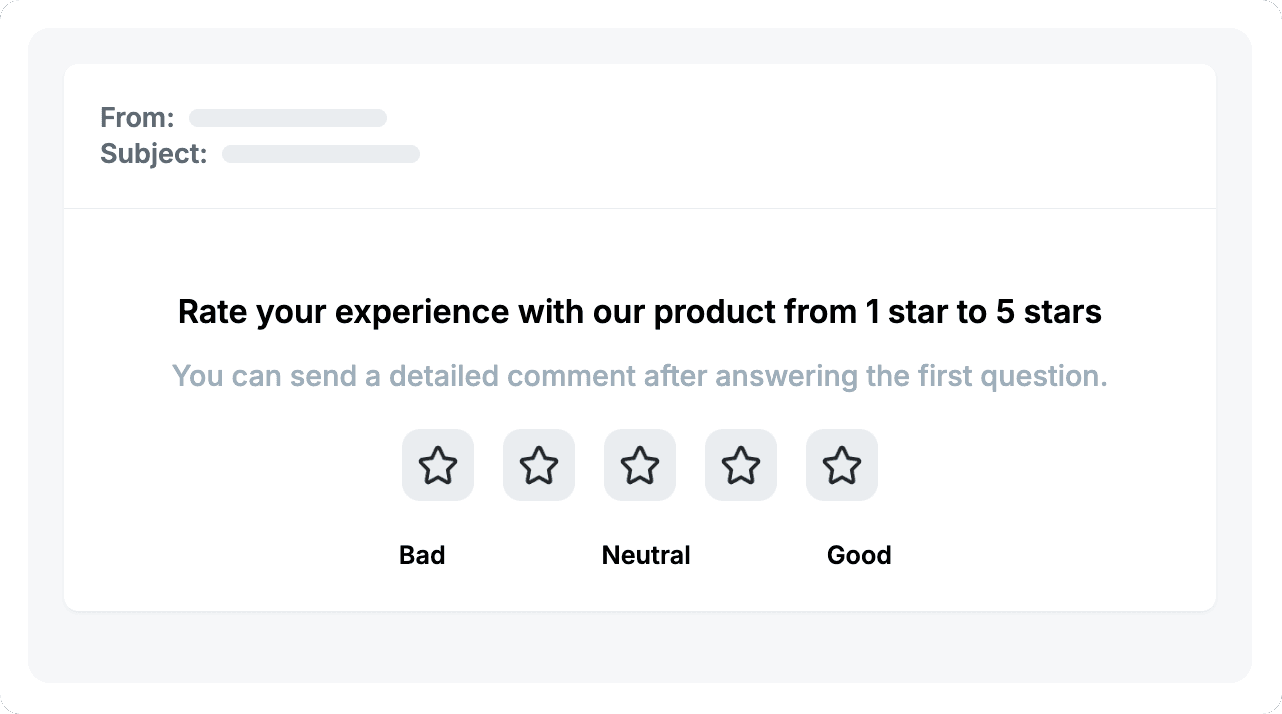Click the Good label
Screen dimensions: 1282x714
(859, 555)
